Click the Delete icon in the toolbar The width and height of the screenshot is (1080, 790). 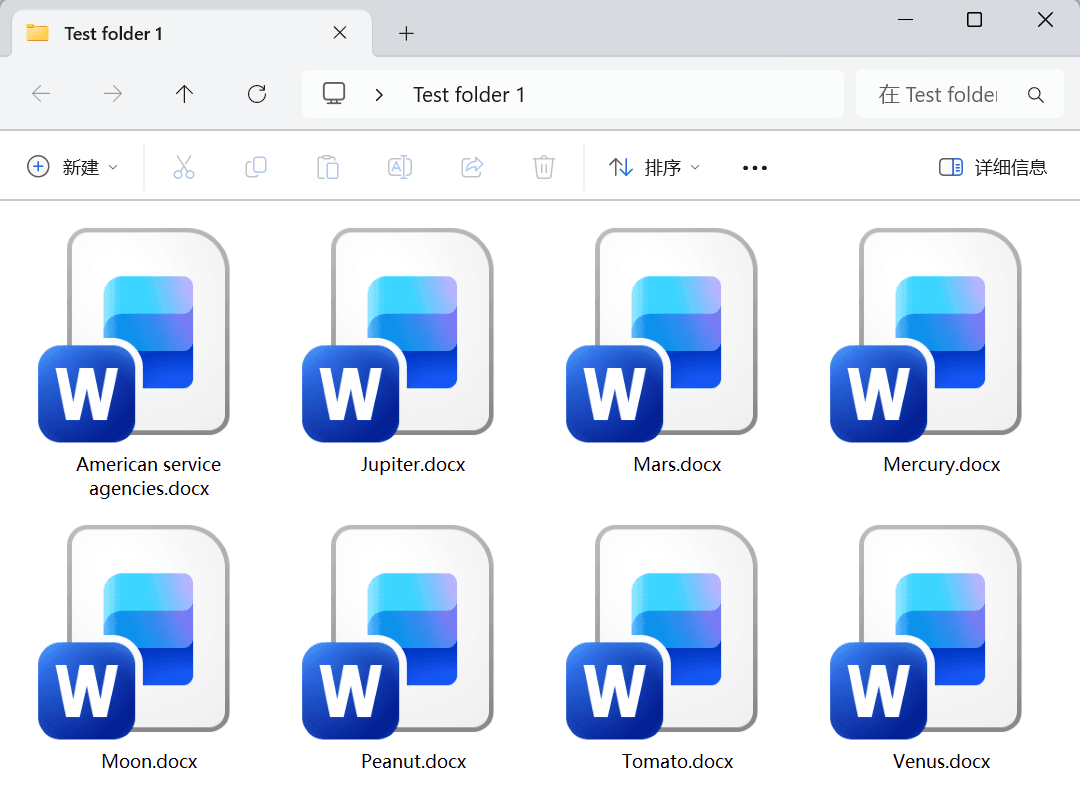point(544,167)
